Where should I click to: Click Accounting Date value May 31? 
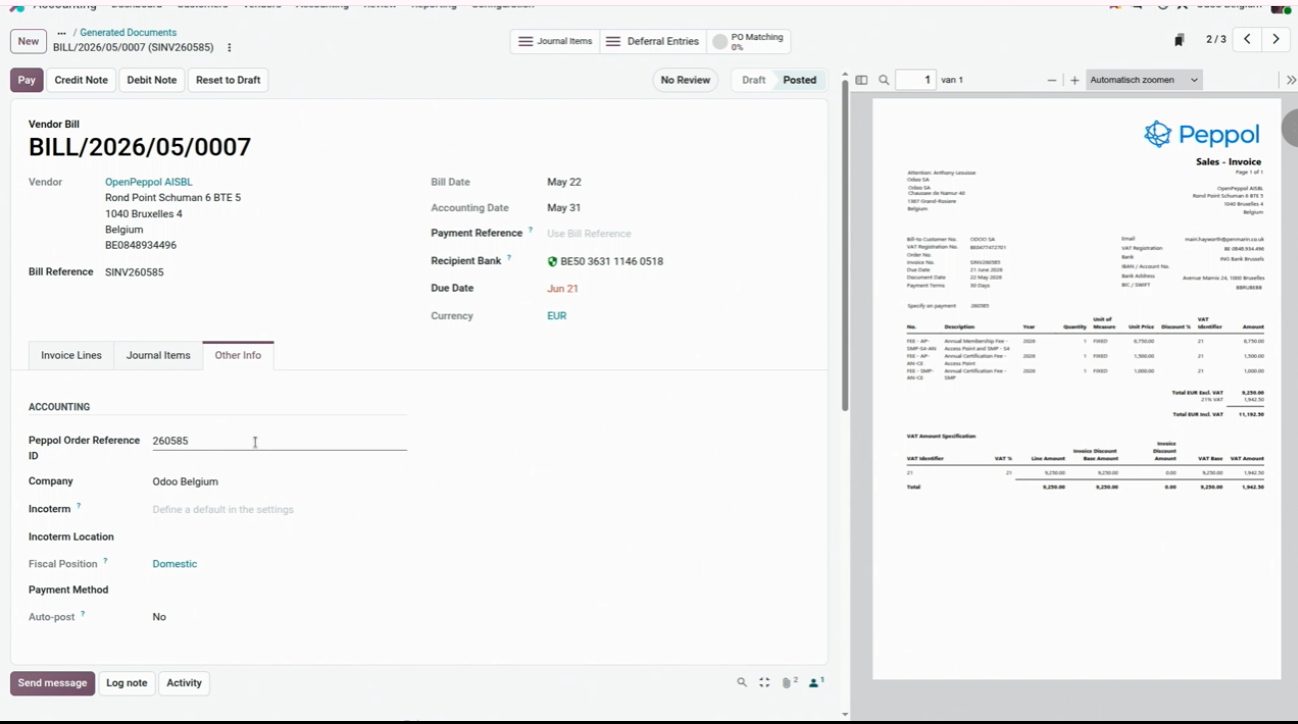tap(564, 208)
